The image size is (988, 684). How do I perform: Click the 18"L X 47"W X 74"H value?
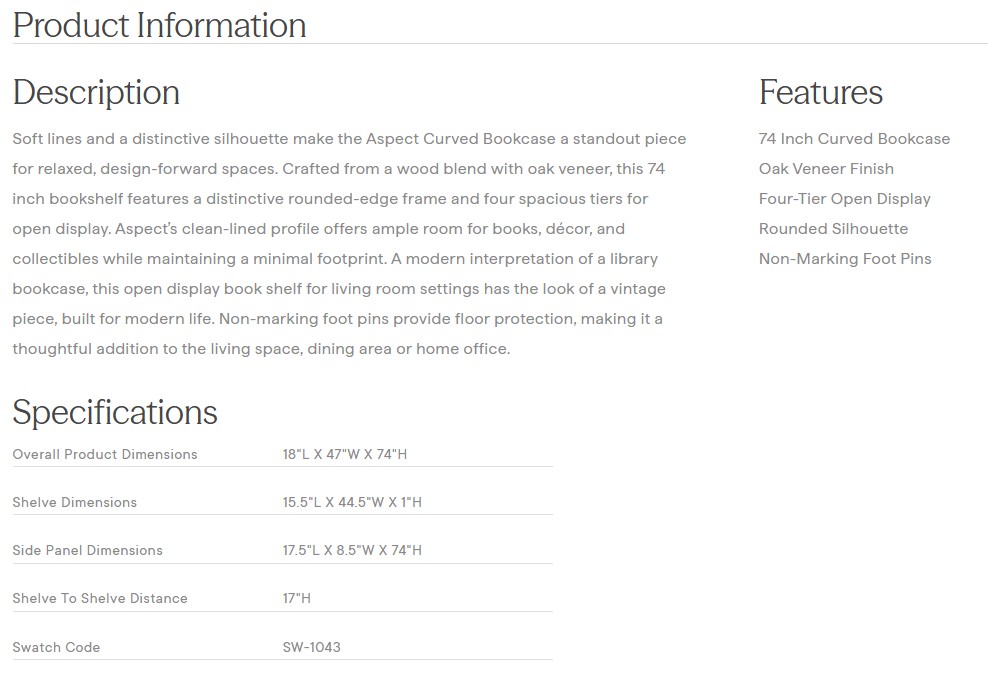[x=345, y=454]
